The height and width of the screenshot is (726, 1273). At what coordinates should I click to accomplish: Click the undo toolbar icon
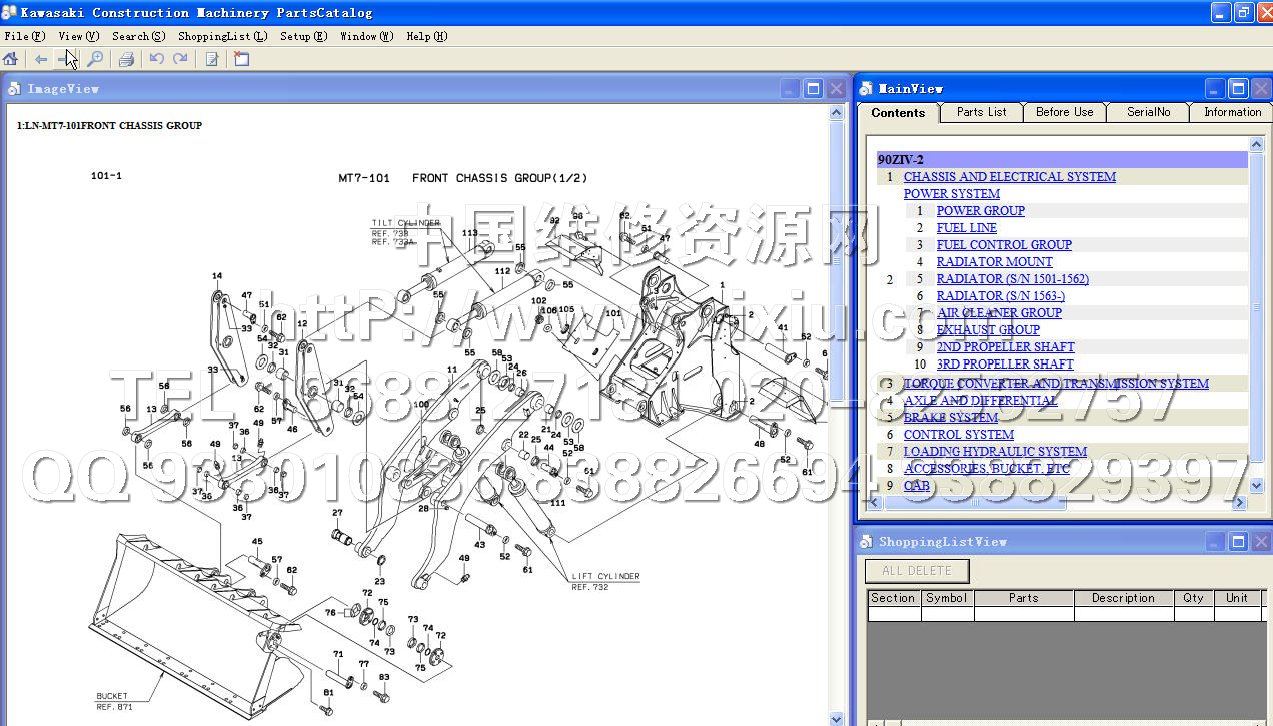(156, 59)
